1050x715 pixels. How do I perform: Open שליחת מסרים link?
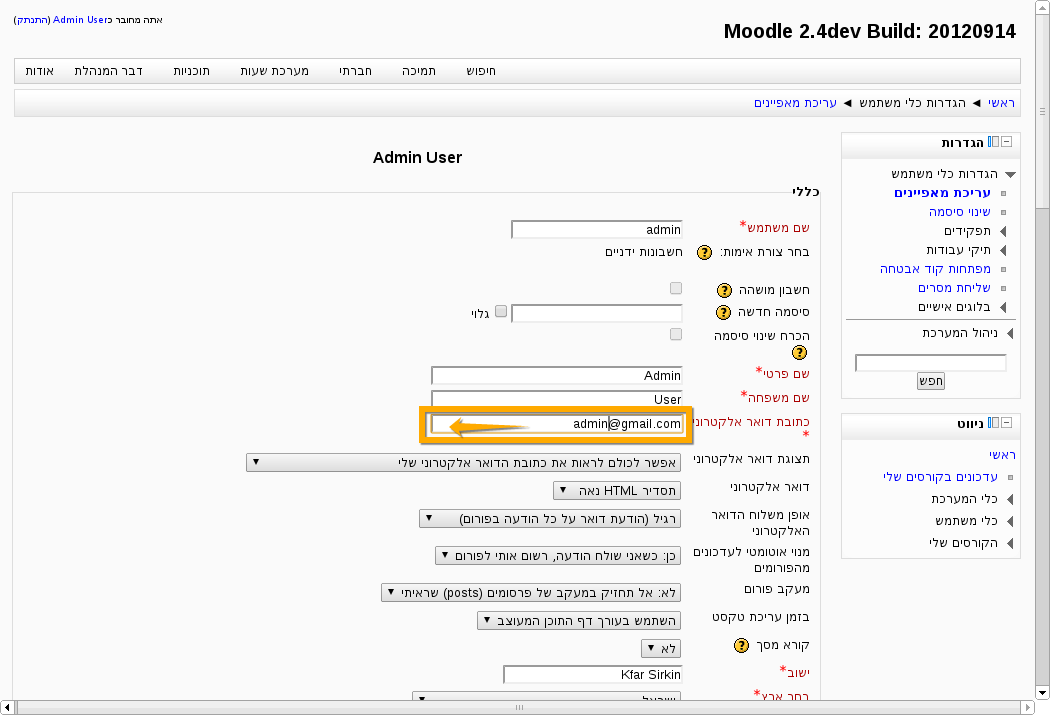(954, 288)
